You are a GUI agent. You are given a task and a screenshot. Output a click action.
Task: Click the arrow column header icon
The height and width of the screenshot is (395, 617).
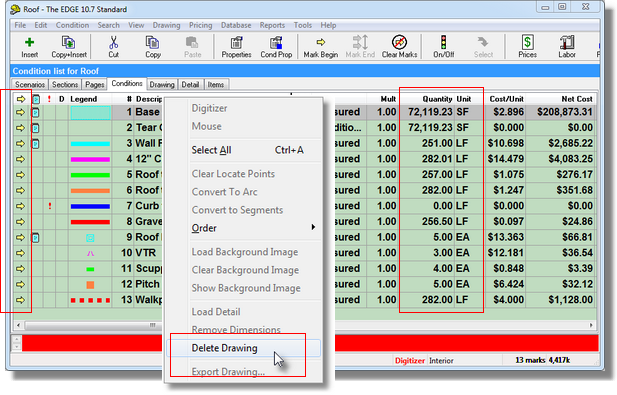20,99
